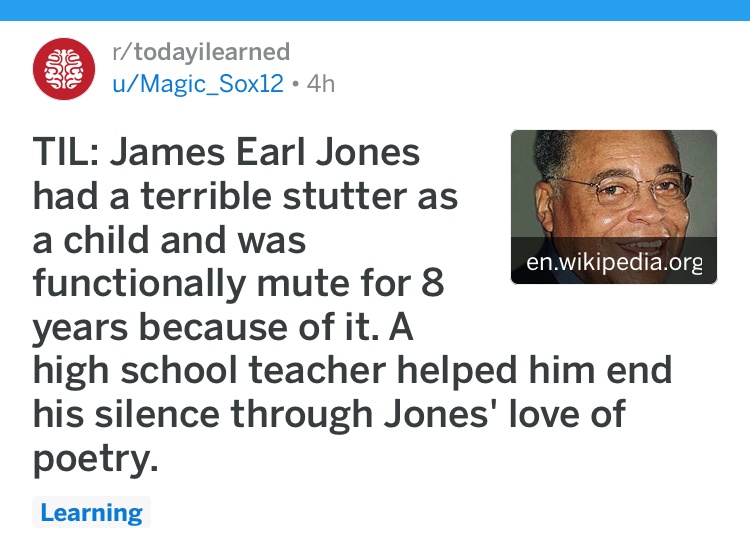This screenshot has width=750, height=539.
Task: Click the 'his silence through Jones' love of' line
Action: [x=329, y=416]
